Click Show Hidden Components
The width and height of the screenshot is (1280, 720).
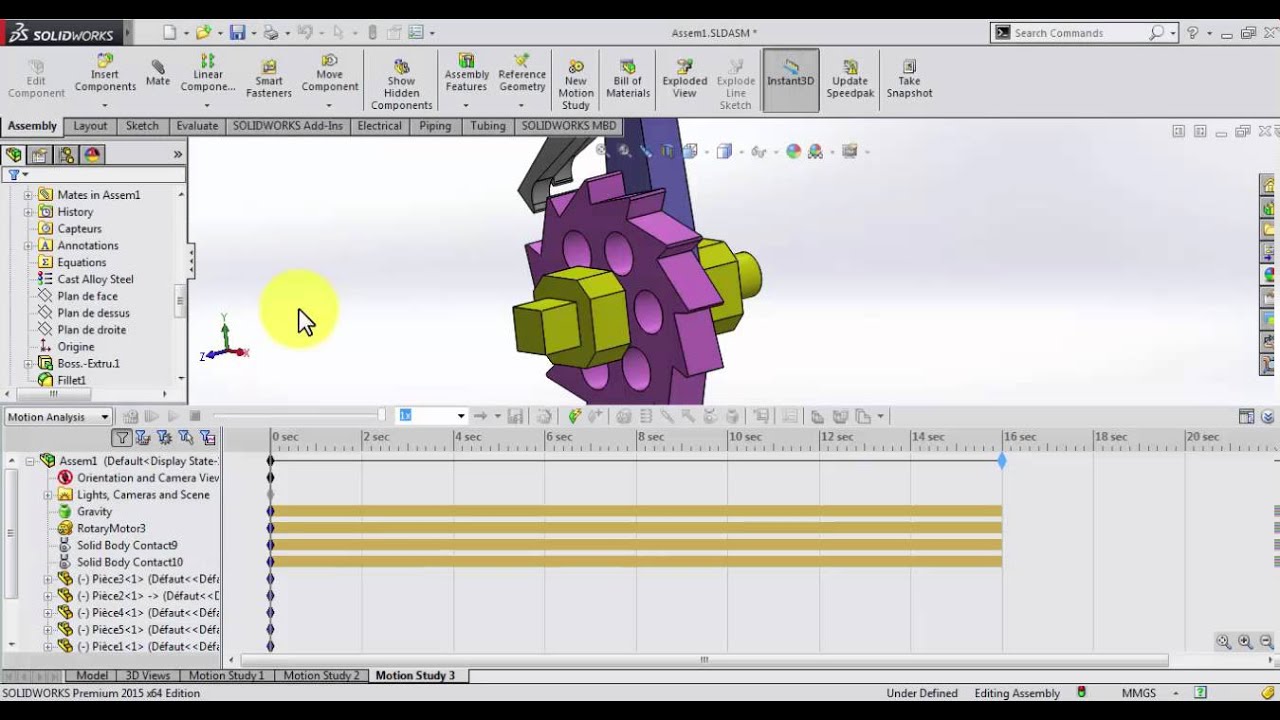click(x=401, y=84)
